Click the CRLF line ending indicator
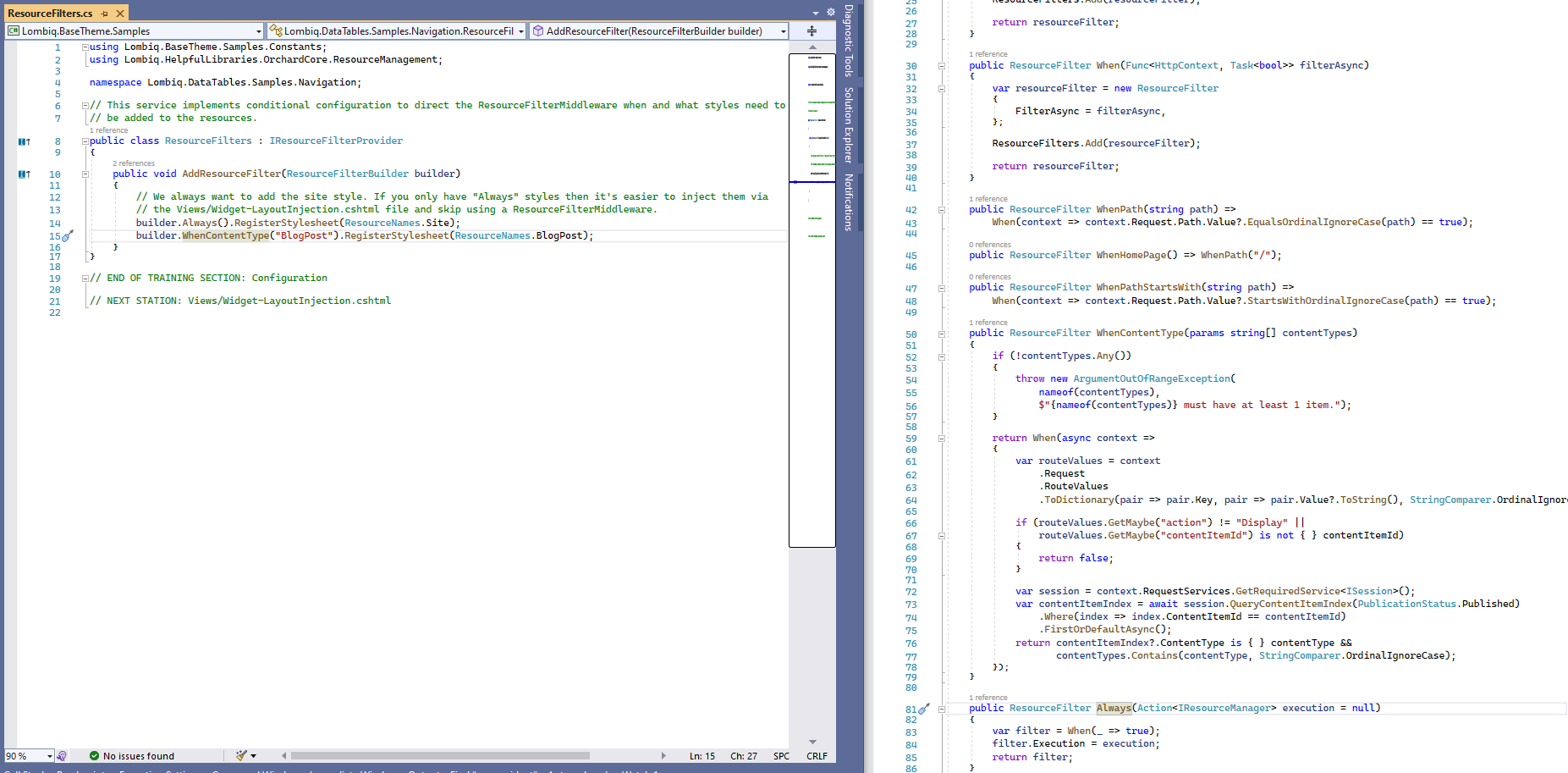 pyautogui.click(x=817, y=756)
